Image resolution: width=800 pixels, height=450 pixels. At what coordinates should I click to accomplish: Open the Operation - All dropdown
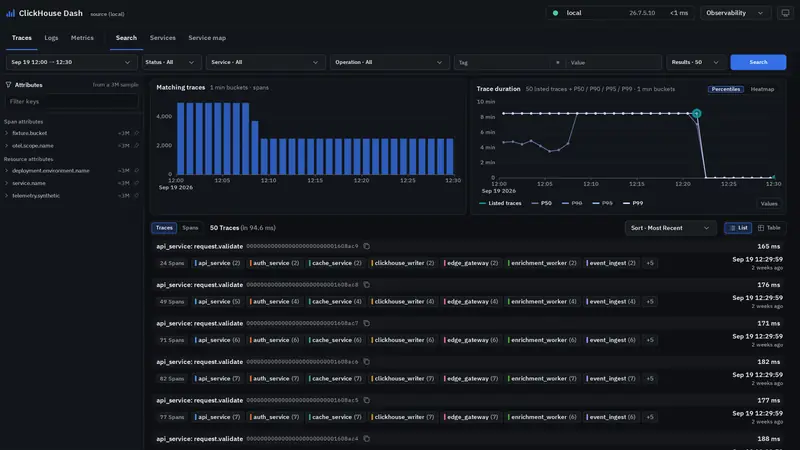(x=389, y=62)
